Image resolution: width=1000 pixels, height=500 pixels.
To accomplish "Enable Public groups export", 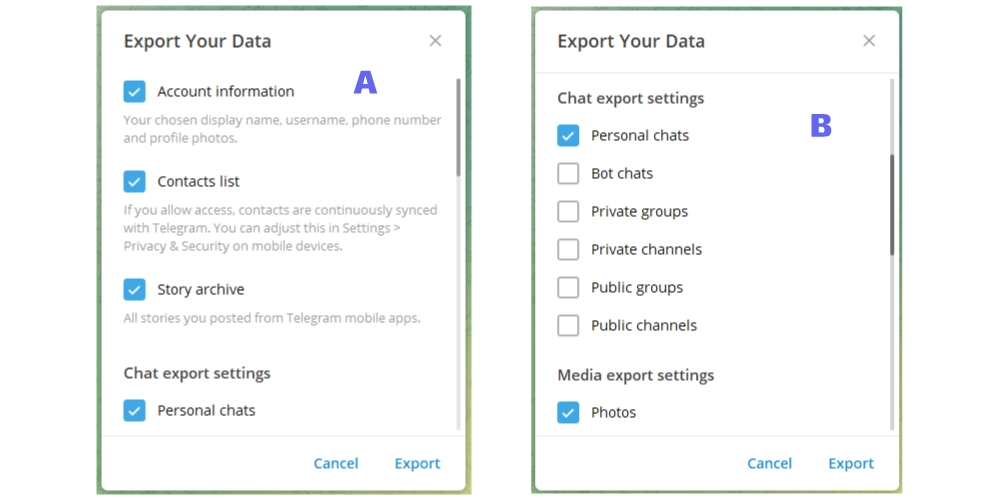I will 568,288.
